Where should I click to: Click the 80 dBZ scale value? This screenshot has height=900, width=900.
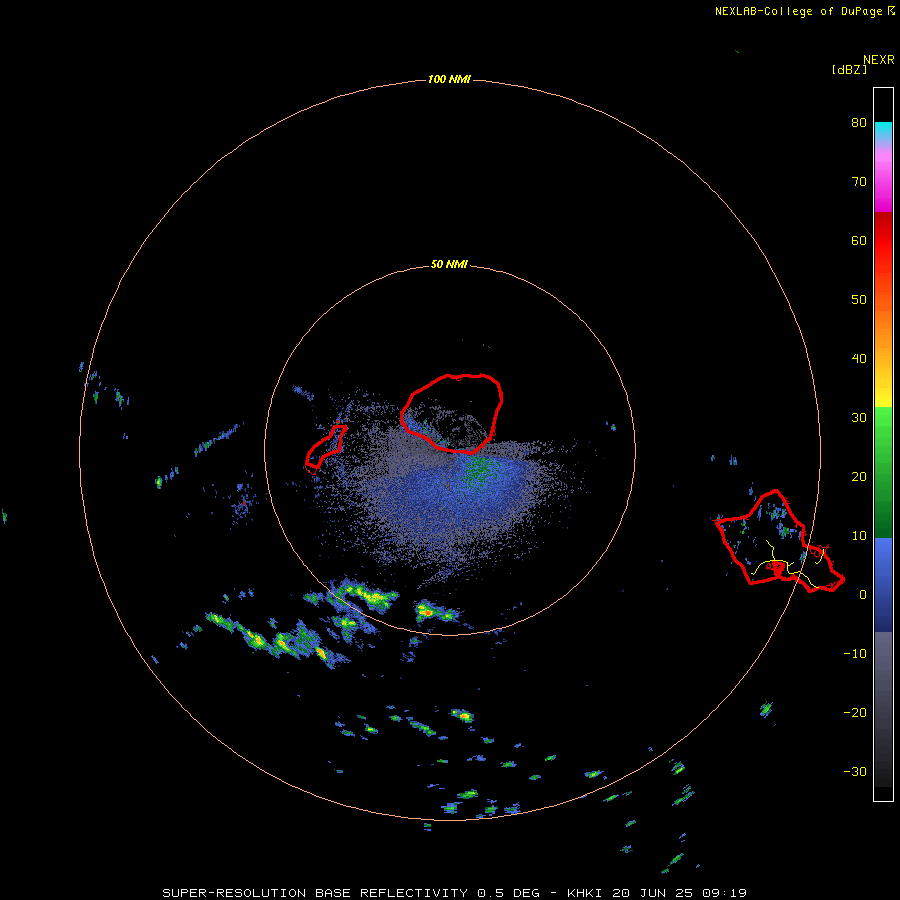coord(859,122)
